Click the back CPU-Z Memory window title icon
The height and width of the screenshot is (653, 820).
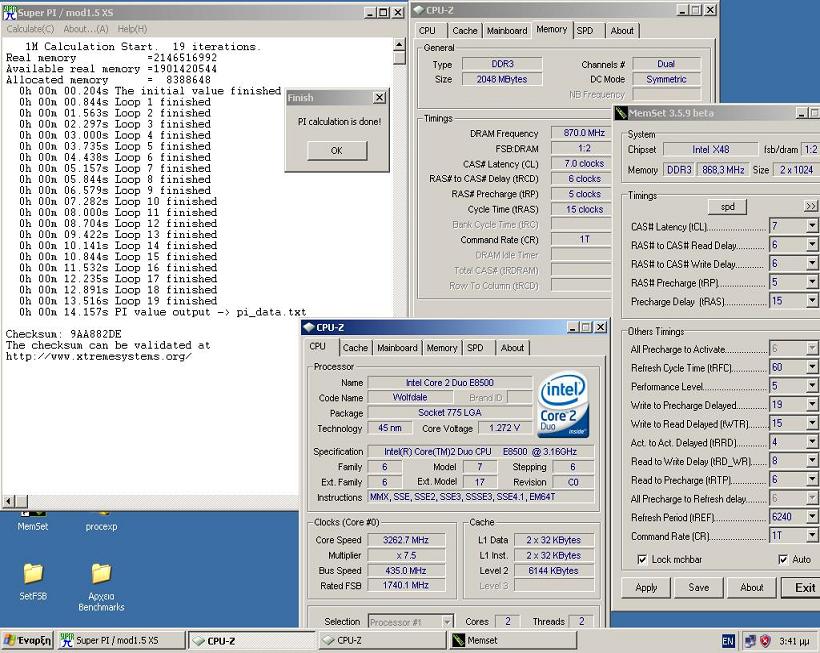pos(418,10)
